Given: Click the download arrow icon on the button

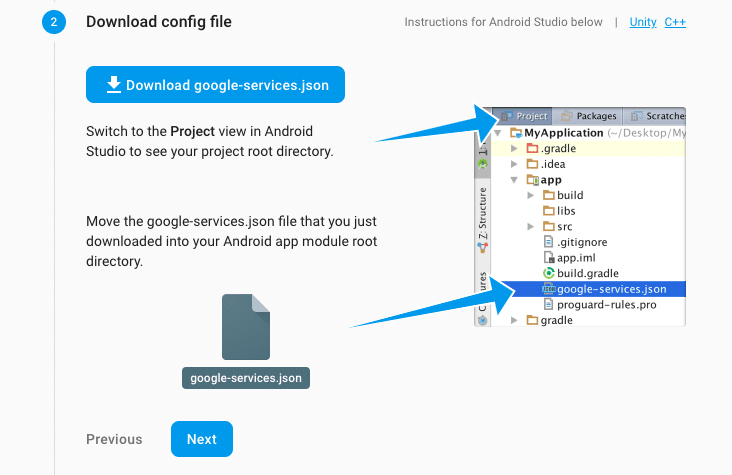Looking at the screenshot, I should (114, 85).
